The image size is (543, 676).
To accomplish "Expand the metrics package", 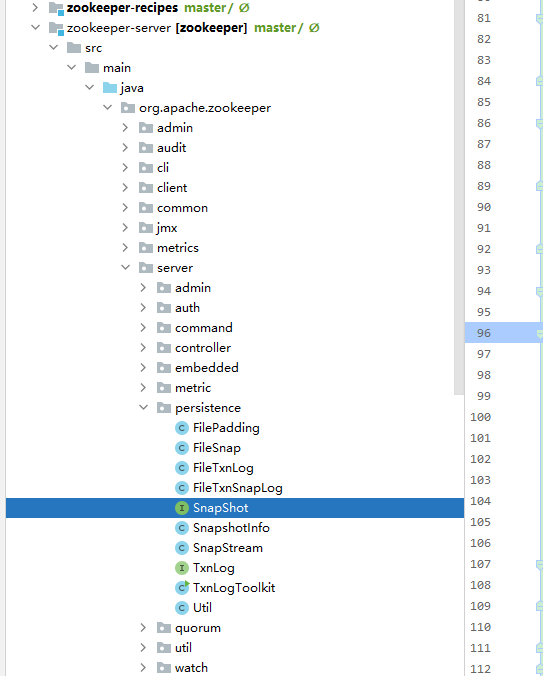I will tap(125, 247).
